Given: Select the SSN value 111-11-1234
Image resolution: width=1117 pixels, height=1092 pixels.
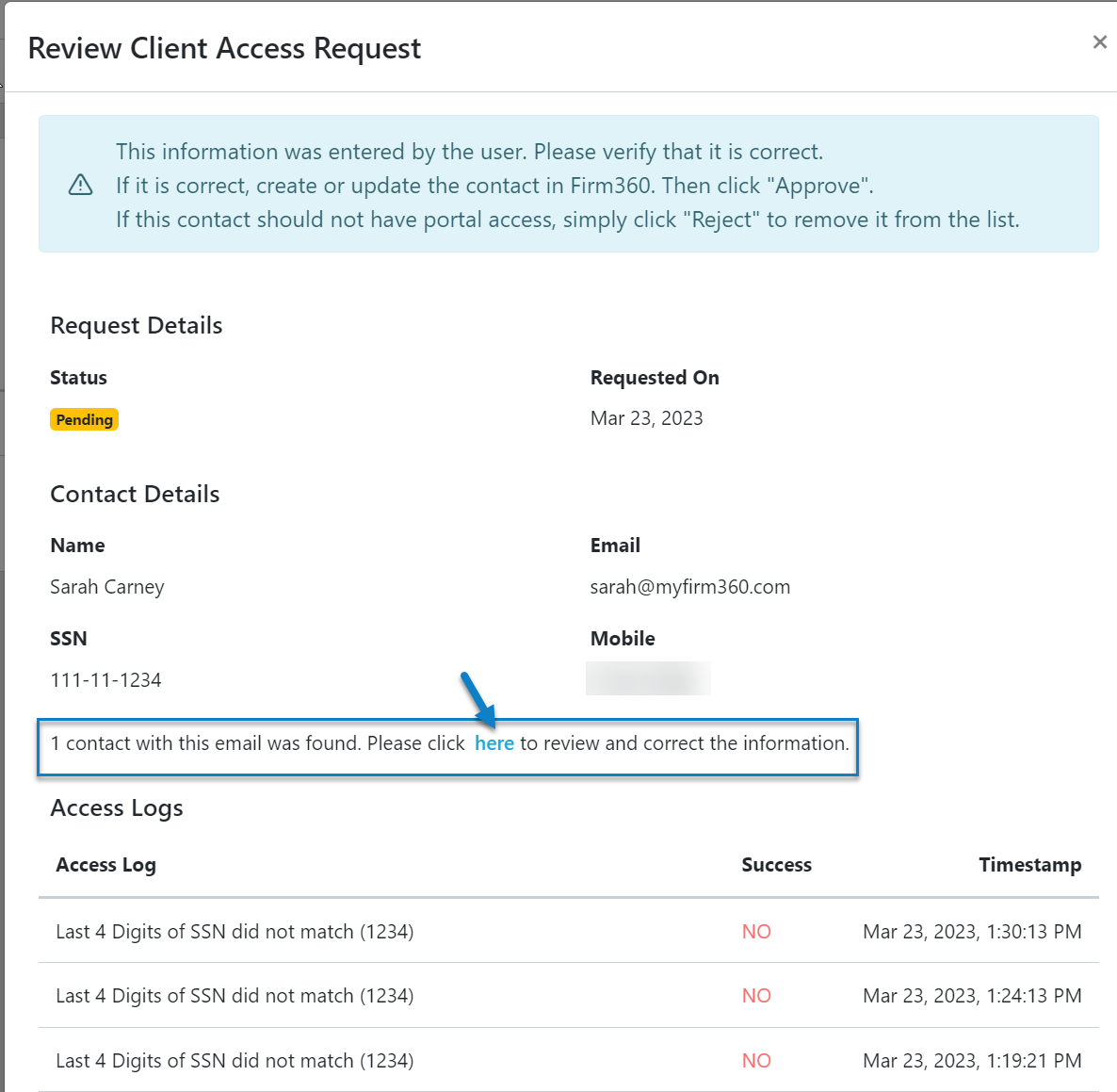Looking at the screenshot, I should [105, 679].
